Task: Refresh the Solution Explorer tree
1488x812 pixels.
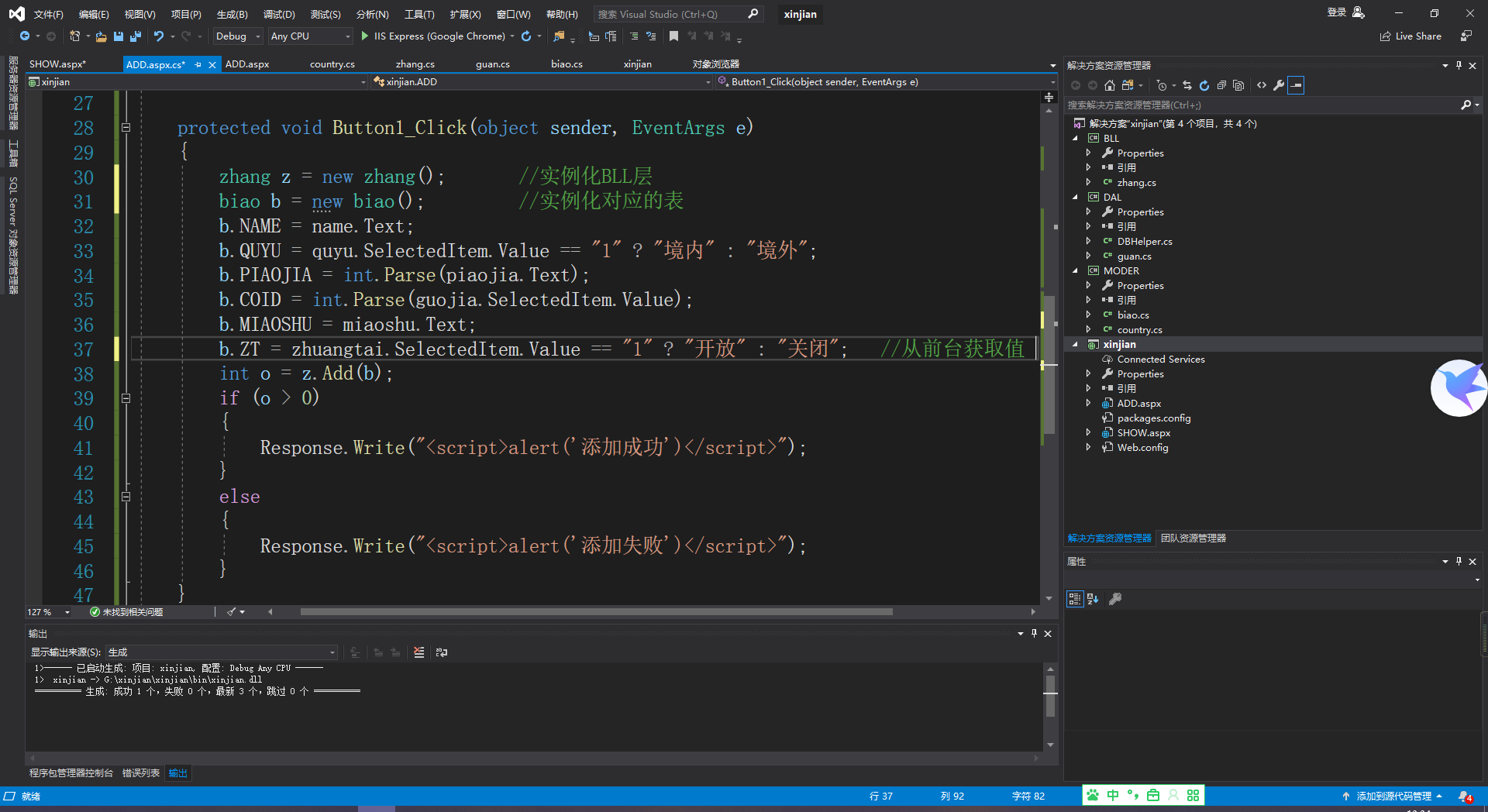Action: [x=1204, y=85]
